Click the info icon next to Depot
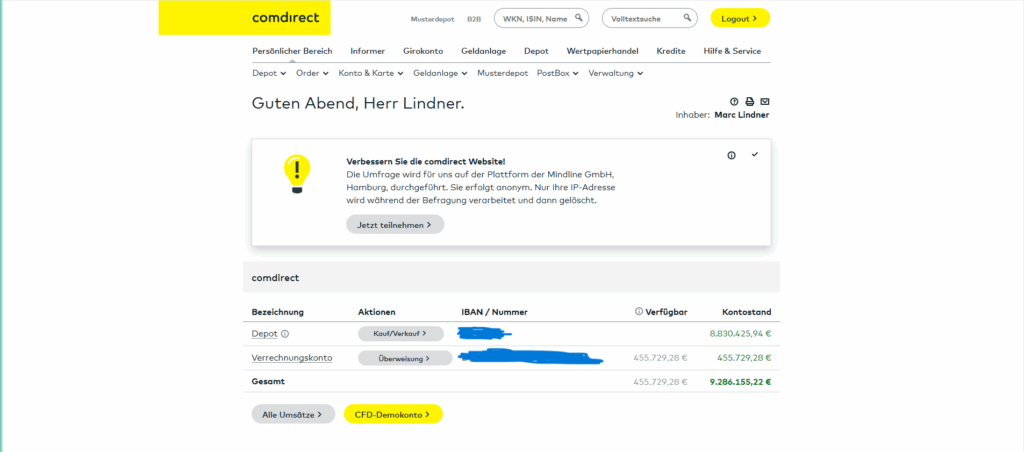The image size is (1024, 452). point(285,334)
